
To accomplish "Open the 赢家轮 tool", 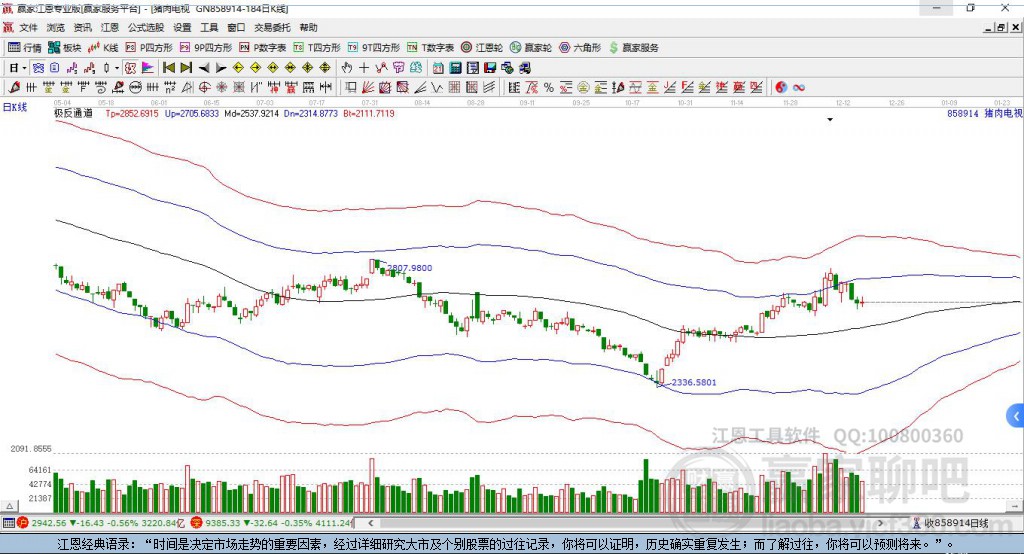I will 531,48.
